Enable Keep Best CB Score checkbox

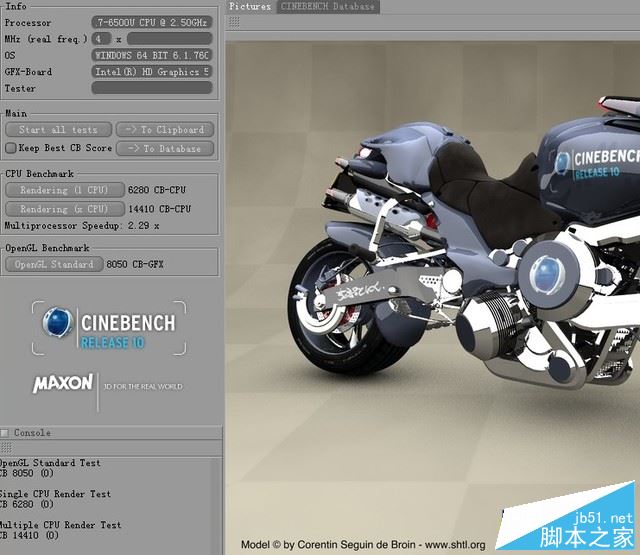[11, 148]
